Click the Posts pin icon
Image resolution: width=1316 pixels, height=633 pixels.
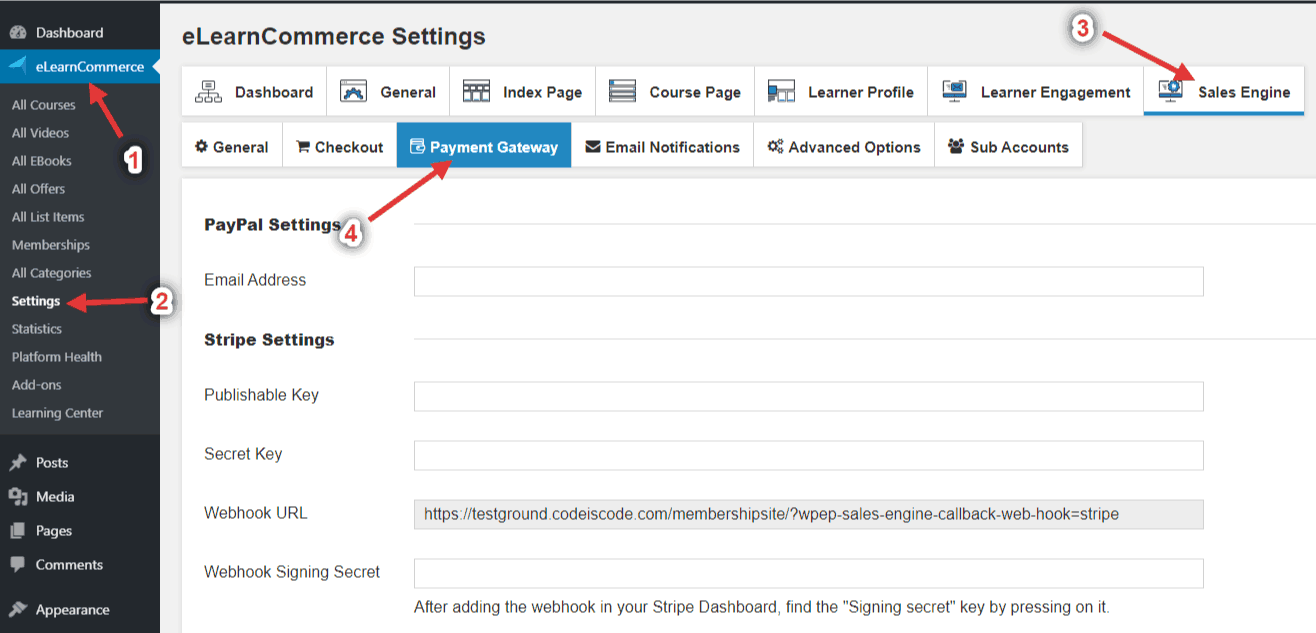(x=18, y=463)
